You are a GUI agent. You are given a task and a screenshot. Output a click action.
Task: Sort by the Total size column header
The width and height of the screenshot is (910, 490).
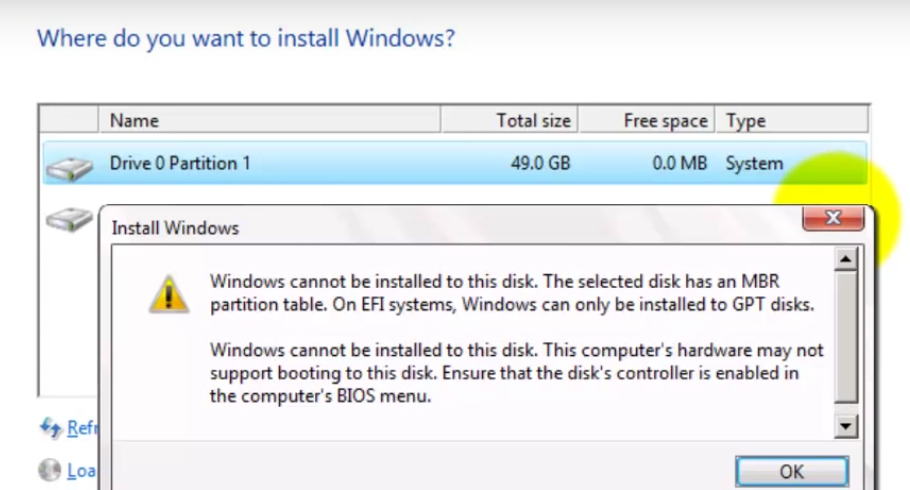[x=509, y=120]
